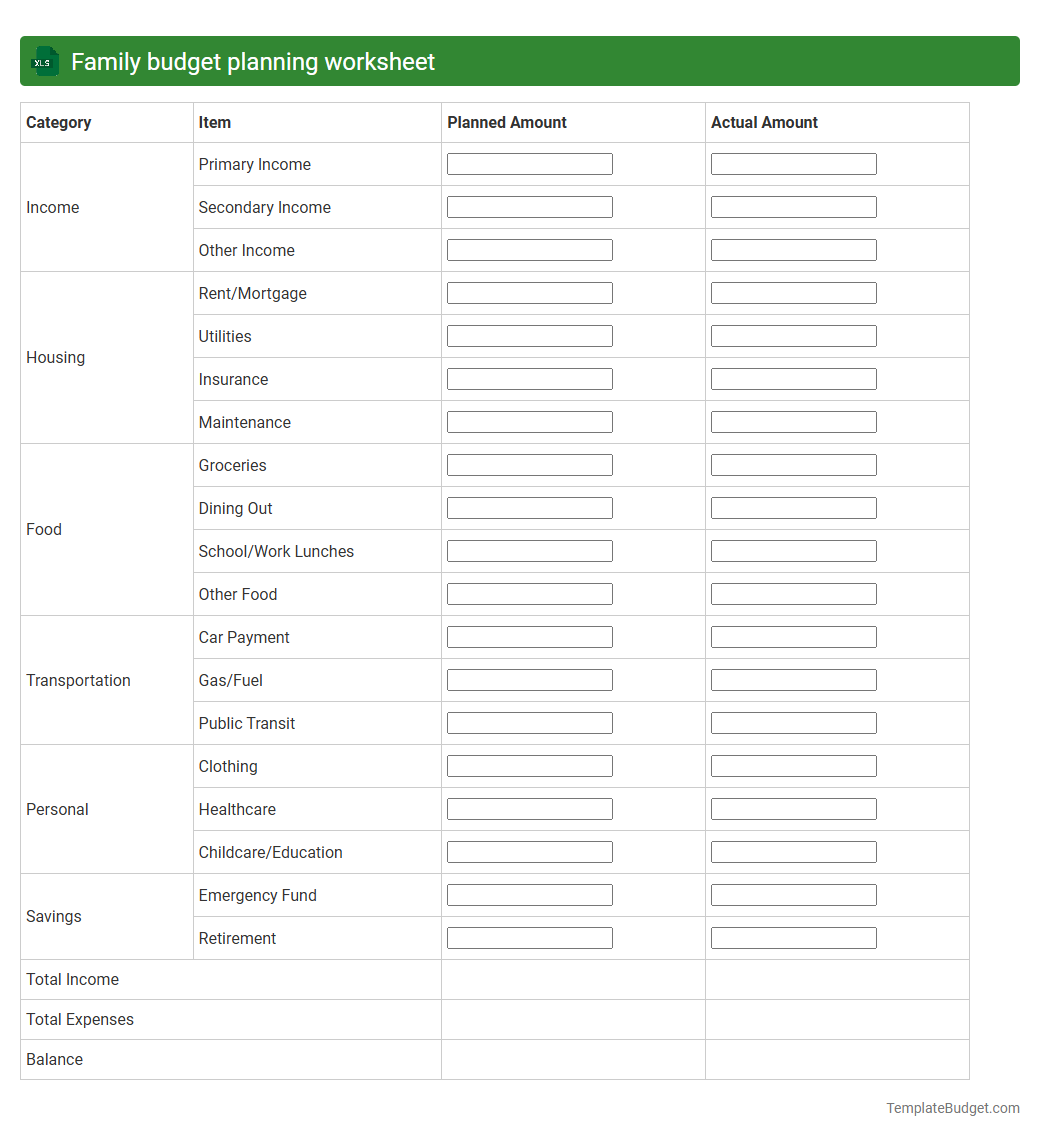1040x1137 pixels.
Task: Click the Category column header
Action: pyautogui.click(x=59, y=122)
